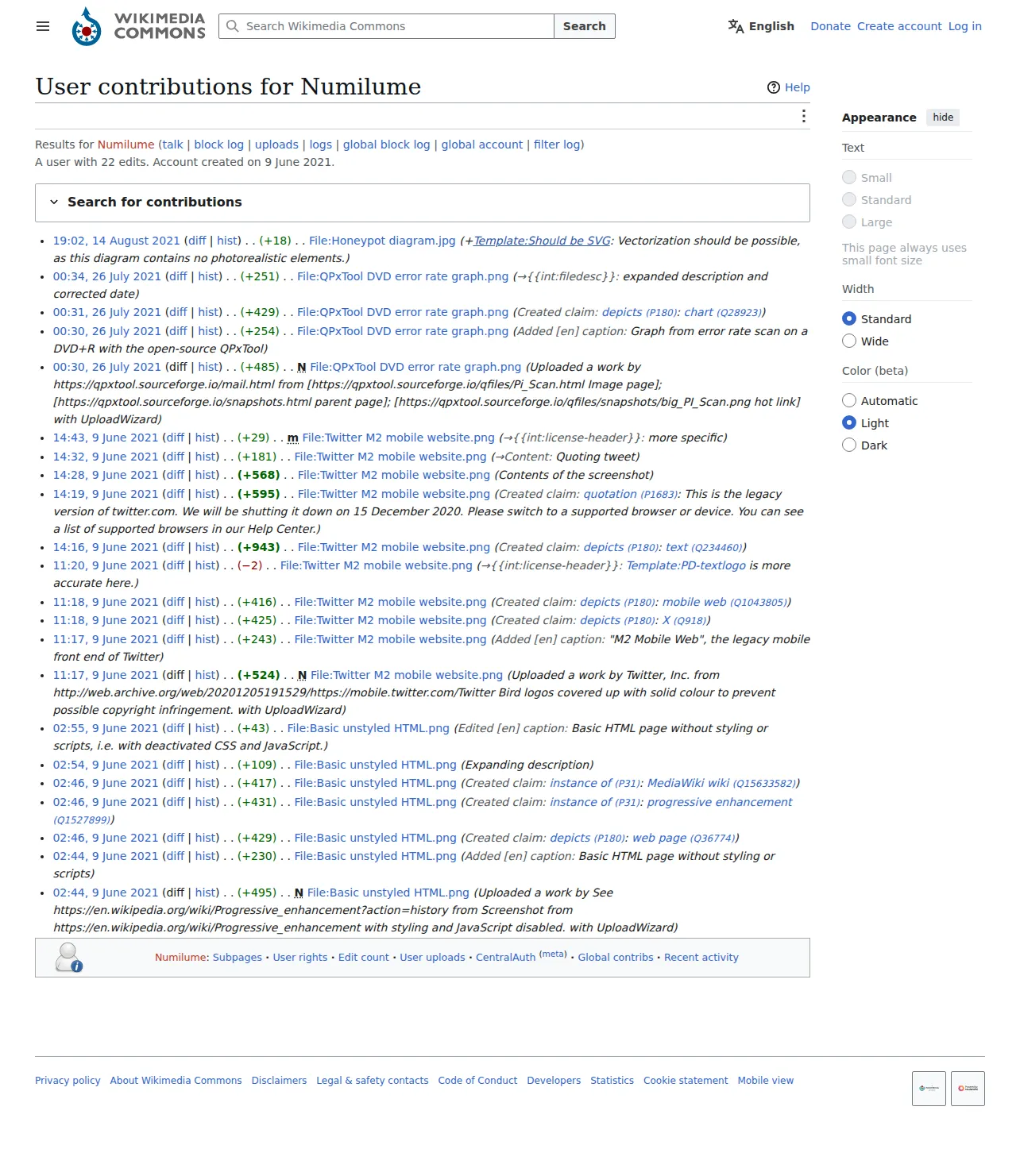
Task: Switch to Mobile view
Action: (766, 1081)
